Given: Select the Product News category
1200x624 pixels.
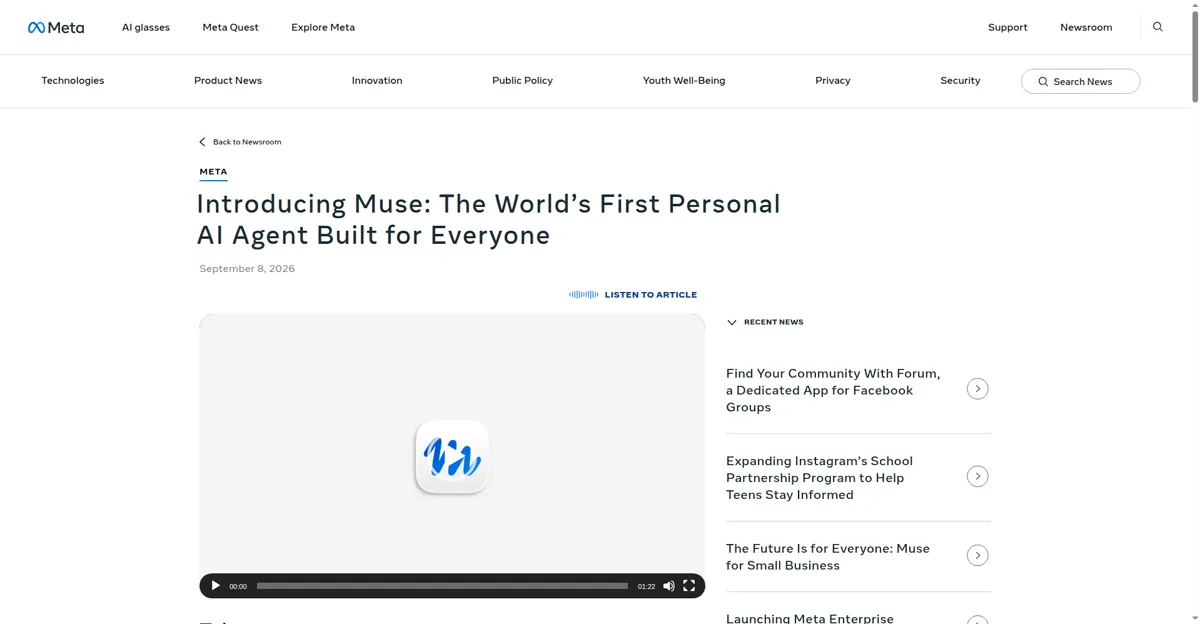Looking at the screenshot, I should tap(228, 81).
